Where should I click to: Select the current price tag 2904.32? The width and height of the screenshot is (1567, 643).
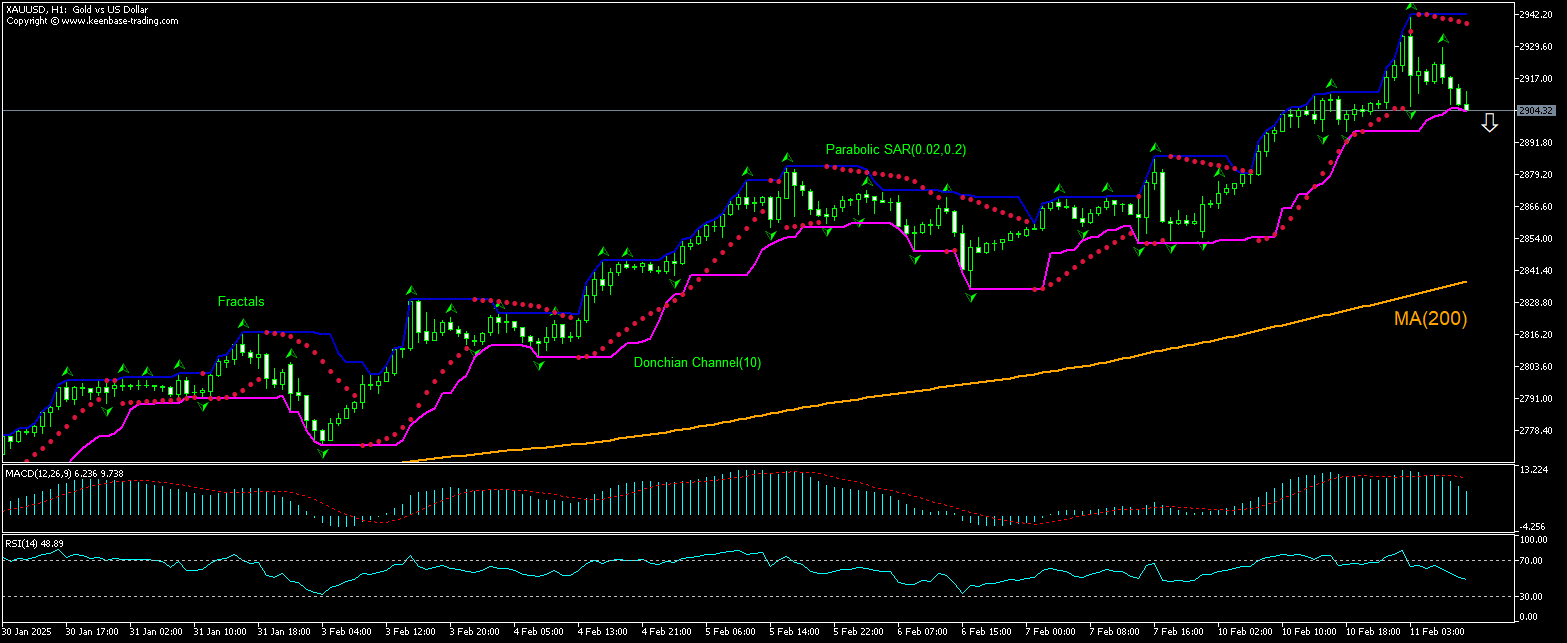tap(1534, 110)
